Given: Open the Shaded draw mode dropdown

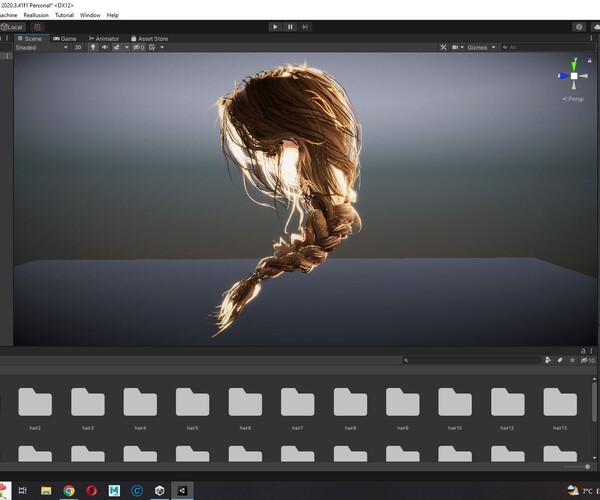Looking at the screenshot, I should coord(41,47).
